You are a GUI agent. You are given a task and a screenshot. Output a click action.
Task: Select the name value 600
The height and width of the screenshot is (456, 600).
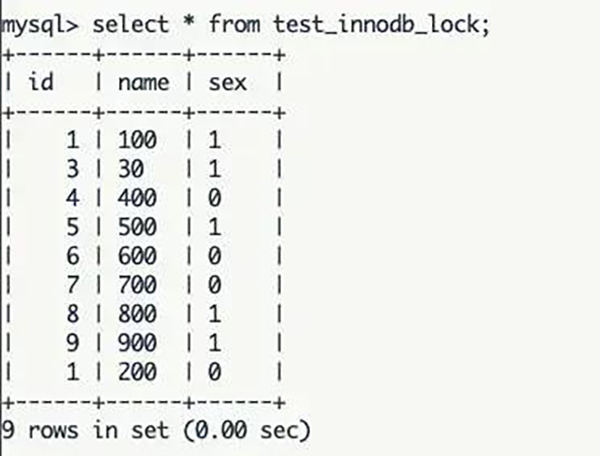pos(137,256)
